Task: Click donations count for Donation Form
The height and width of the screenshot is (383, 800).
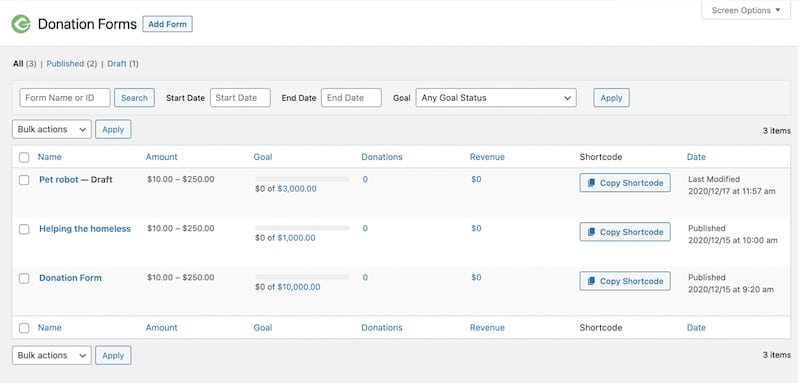Action: (x=365, y=278)
